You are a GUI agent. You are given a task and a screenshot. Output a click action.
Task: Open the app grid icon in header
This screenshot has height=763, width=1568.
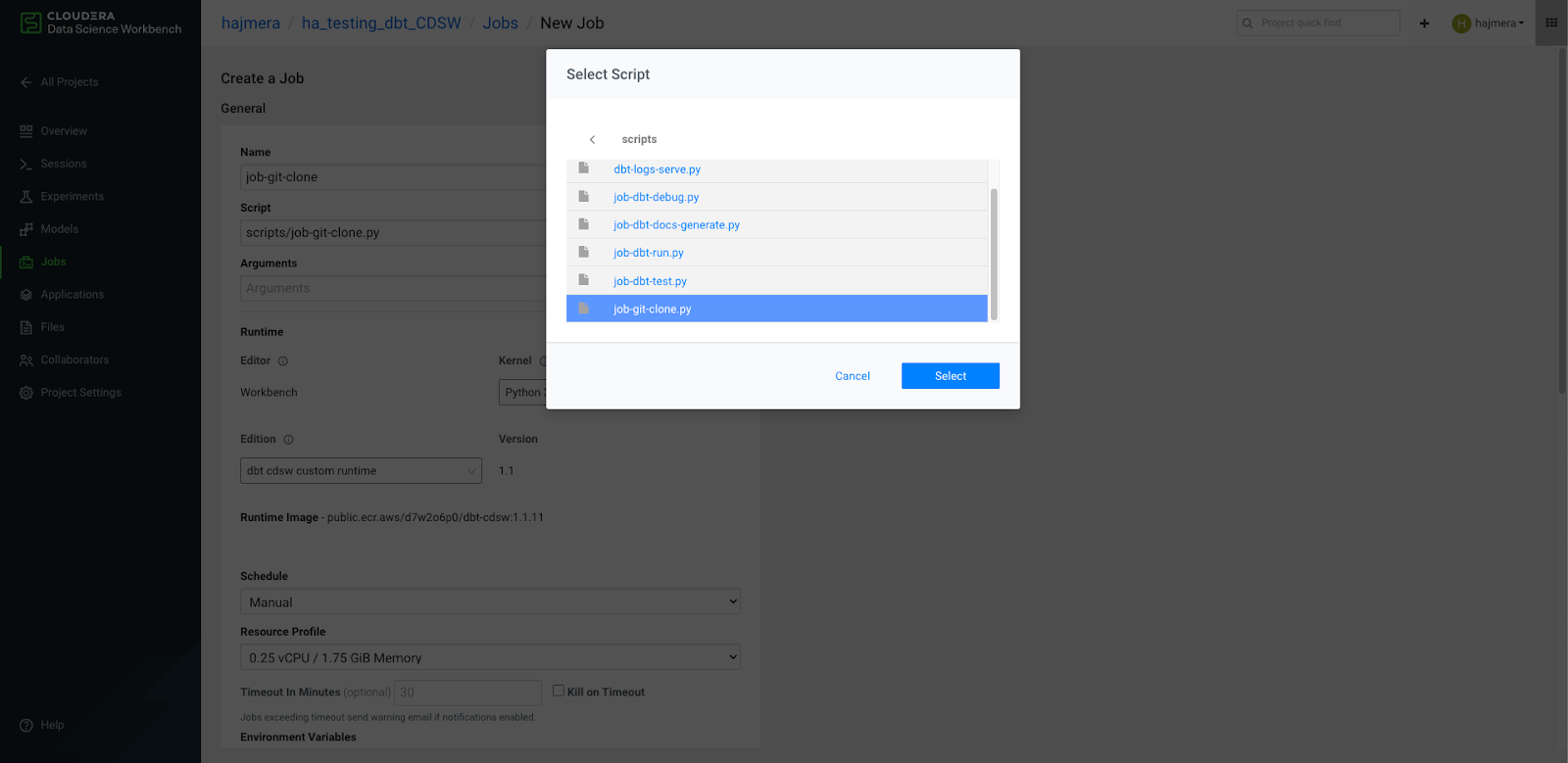[1551, 23]
